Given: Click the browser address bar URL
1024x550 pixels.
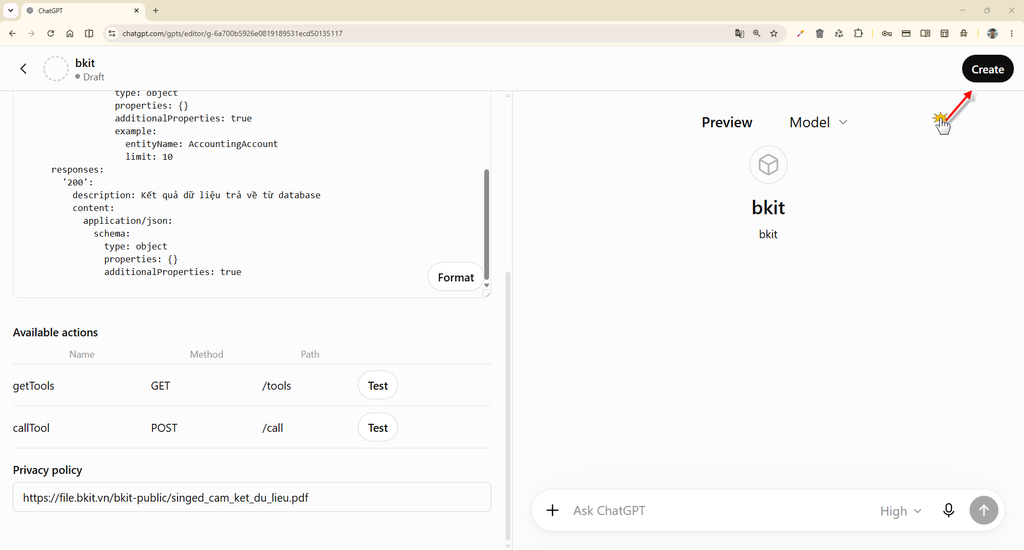Looking at the screenshot, I should click(232, 33).
